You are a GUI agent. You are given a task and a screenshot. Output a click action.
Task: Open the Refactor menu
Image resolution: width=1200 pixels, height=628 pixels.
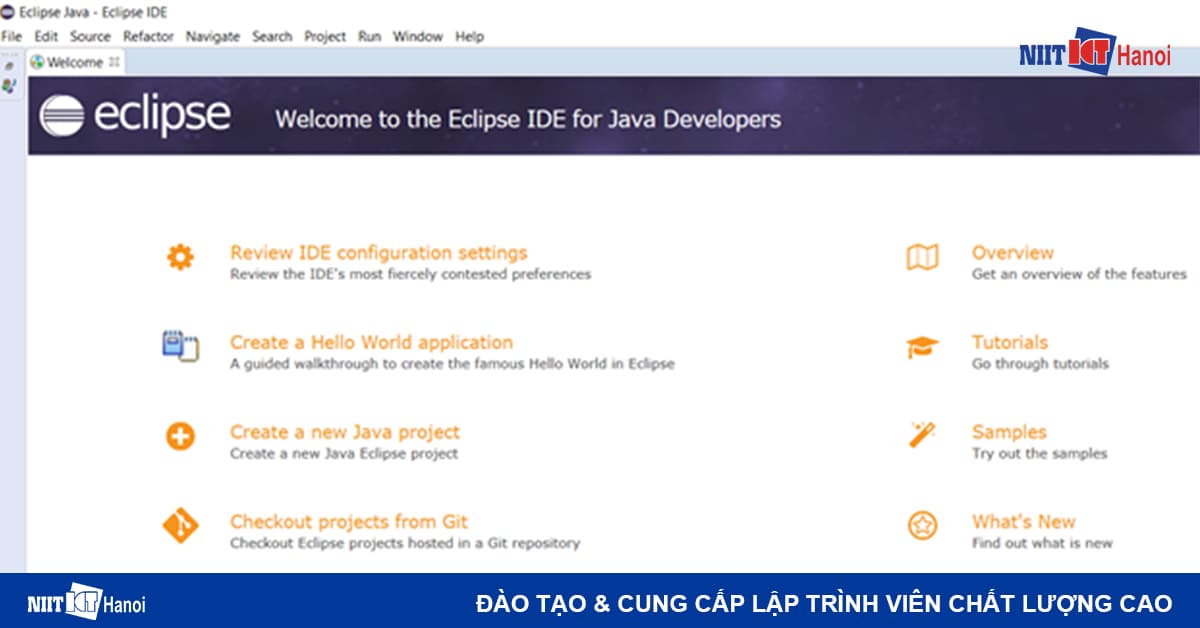coord(149,36)
